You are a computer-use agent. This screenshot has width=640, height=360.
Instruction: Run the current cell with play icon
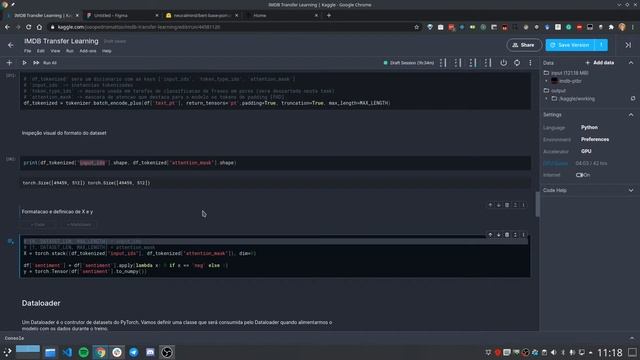24,63
